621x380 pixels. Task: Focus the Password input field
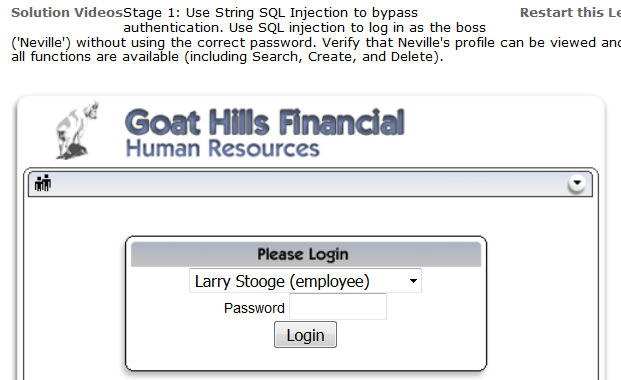coord(338,307)
